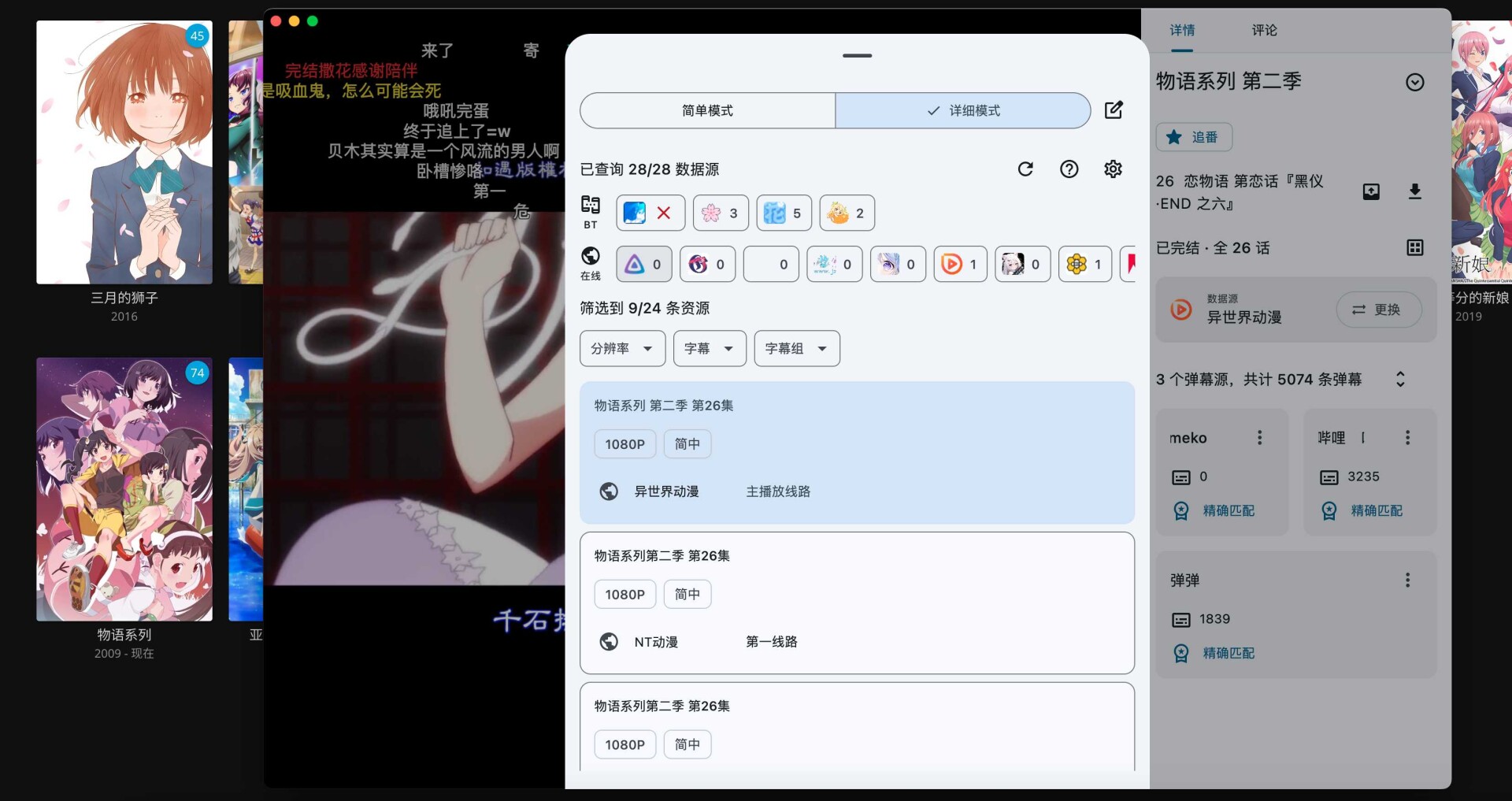Screen dimensions: 1512x801
Task: Select orange-haired girl BT source with 2 results
Action: [x=847, y=213]
